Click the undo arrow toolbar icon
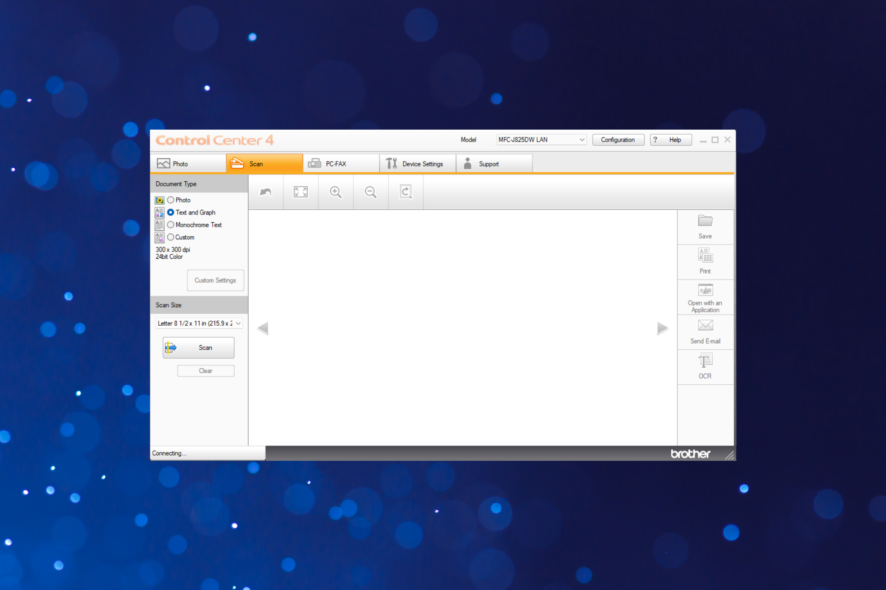886x590 pixels. 266,192
